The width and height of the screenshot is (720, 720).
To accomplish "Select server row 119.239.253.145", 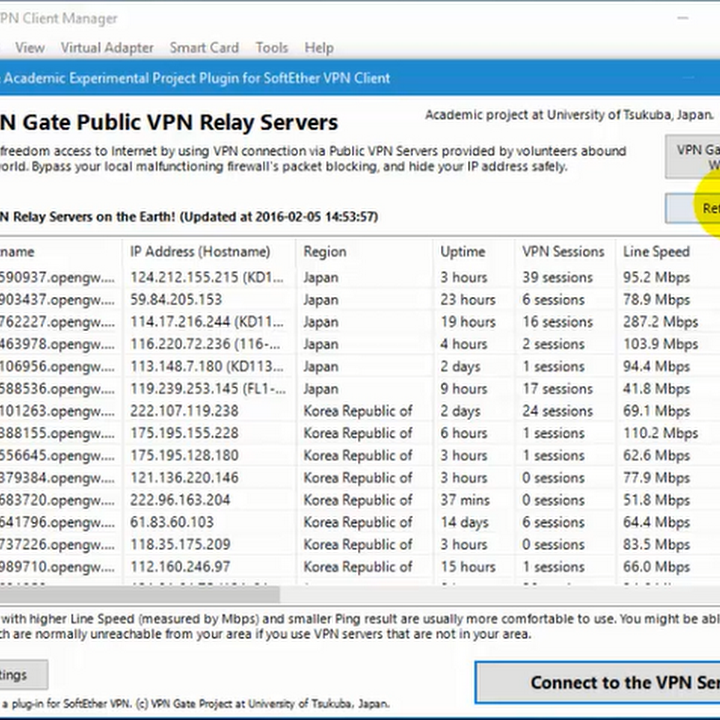I will (x=360, y=389).
